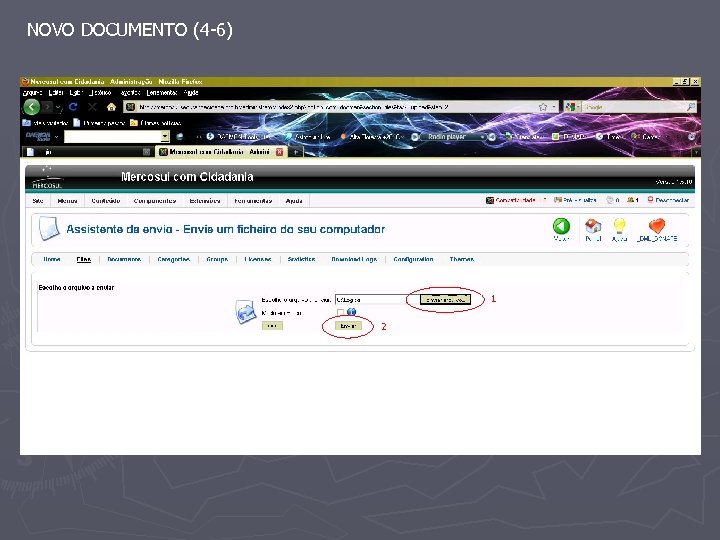This screenshot has height=540, width=720.
Task: Open the Favoritos menu in Firefox
Action: [130, 93]
